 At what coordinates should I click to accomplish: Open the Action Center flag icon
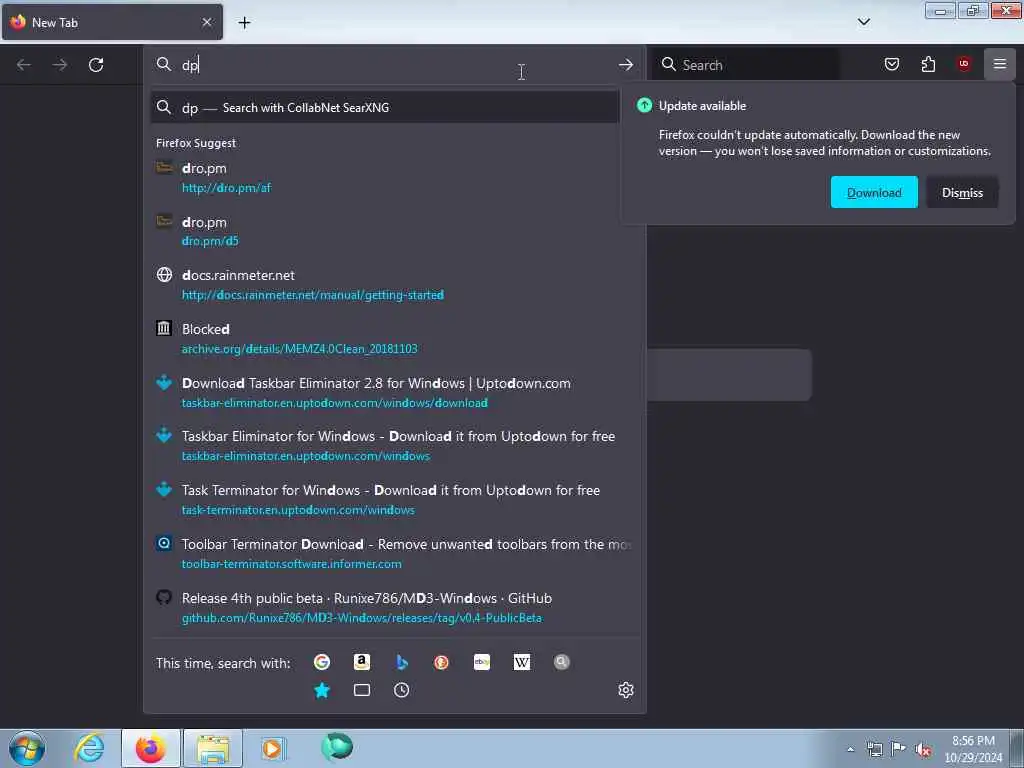tap(899, 749)
